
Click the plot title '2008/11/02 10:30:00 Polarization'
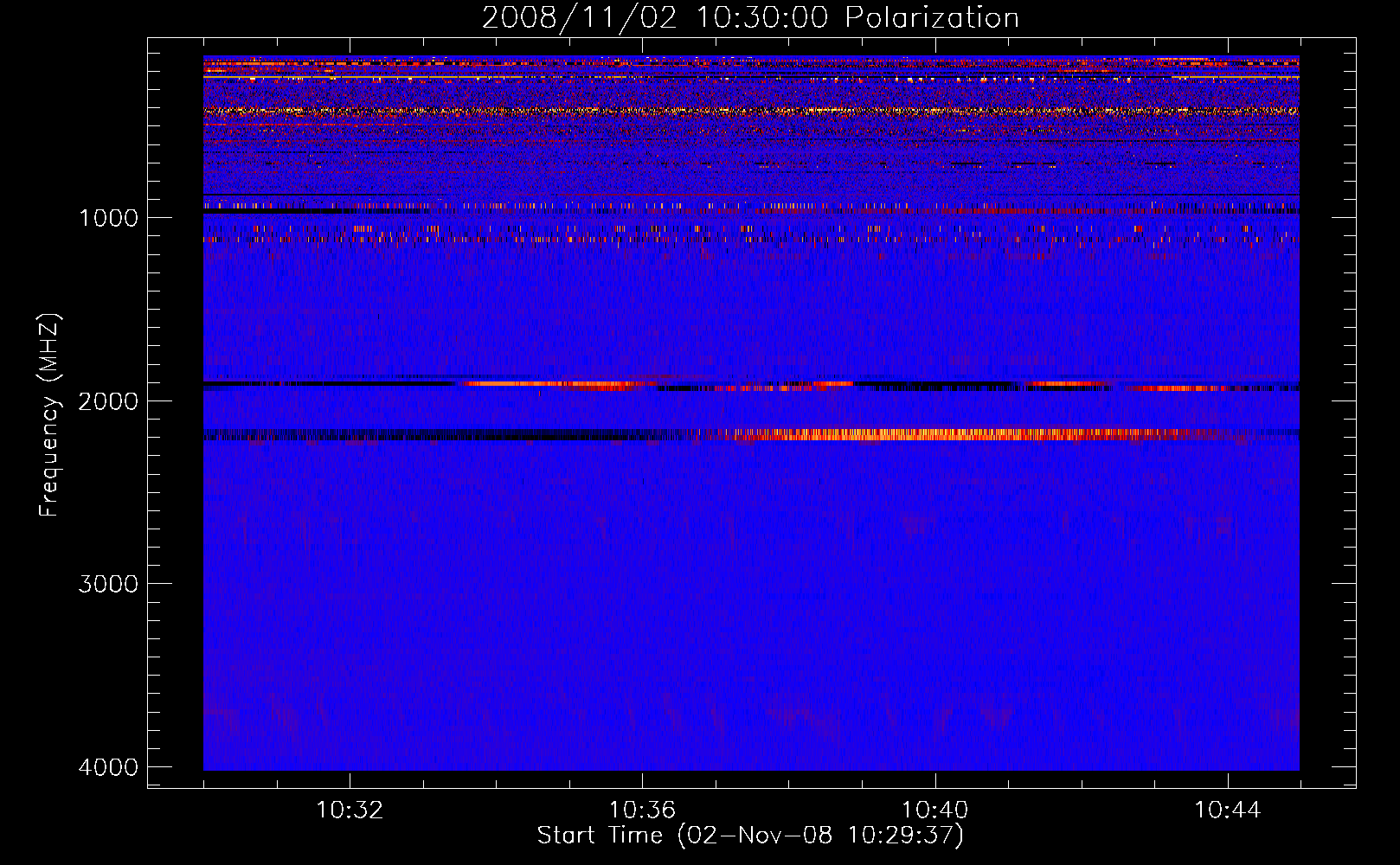(750, 18)
